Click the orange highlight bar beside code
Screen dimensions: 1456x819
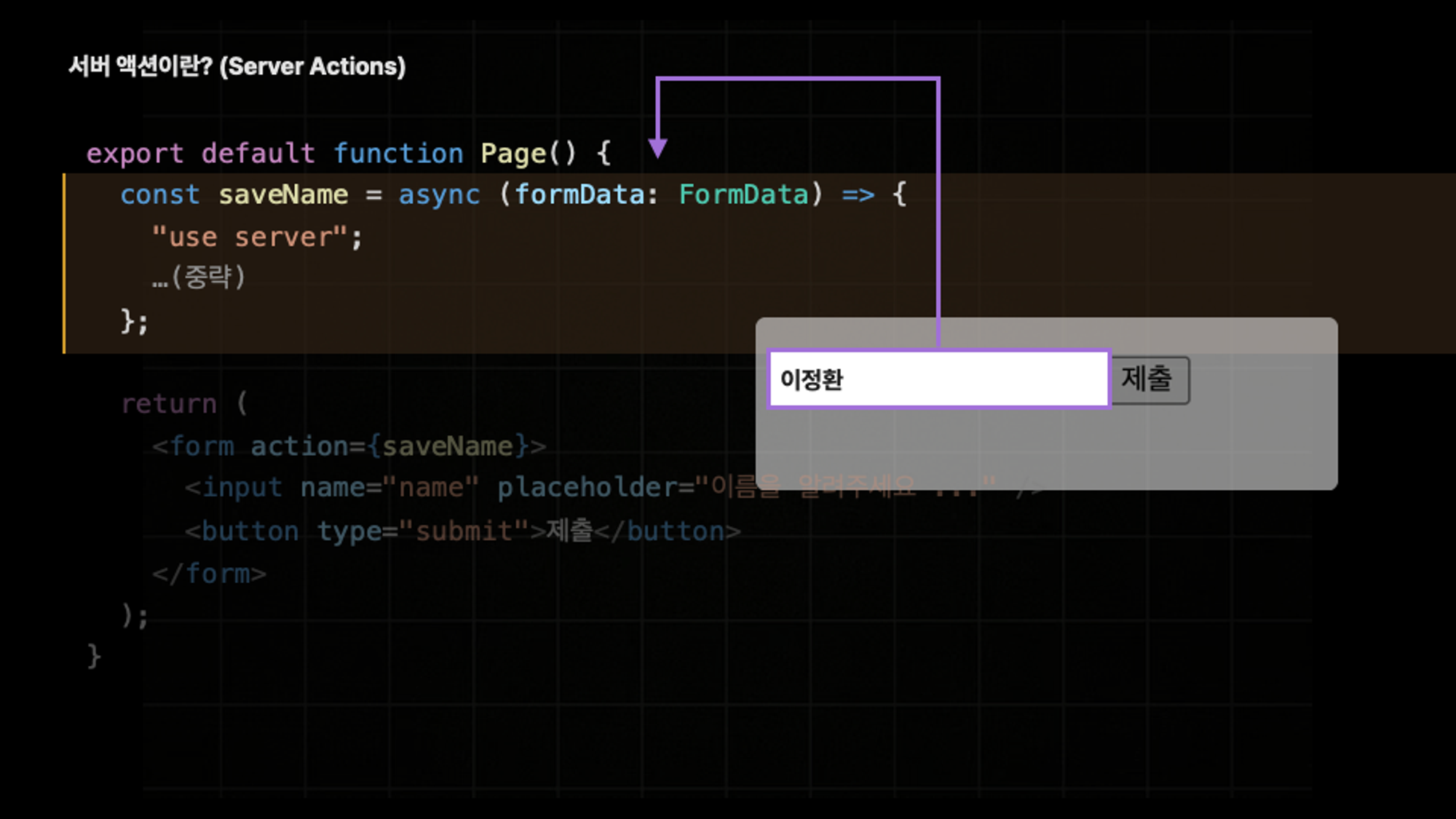point(65,264)
